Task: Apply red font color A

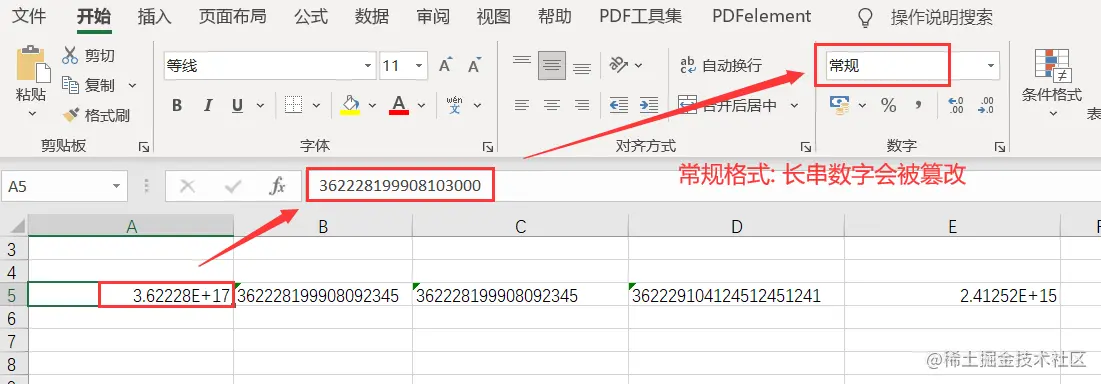Action: (x=400, y=105)
